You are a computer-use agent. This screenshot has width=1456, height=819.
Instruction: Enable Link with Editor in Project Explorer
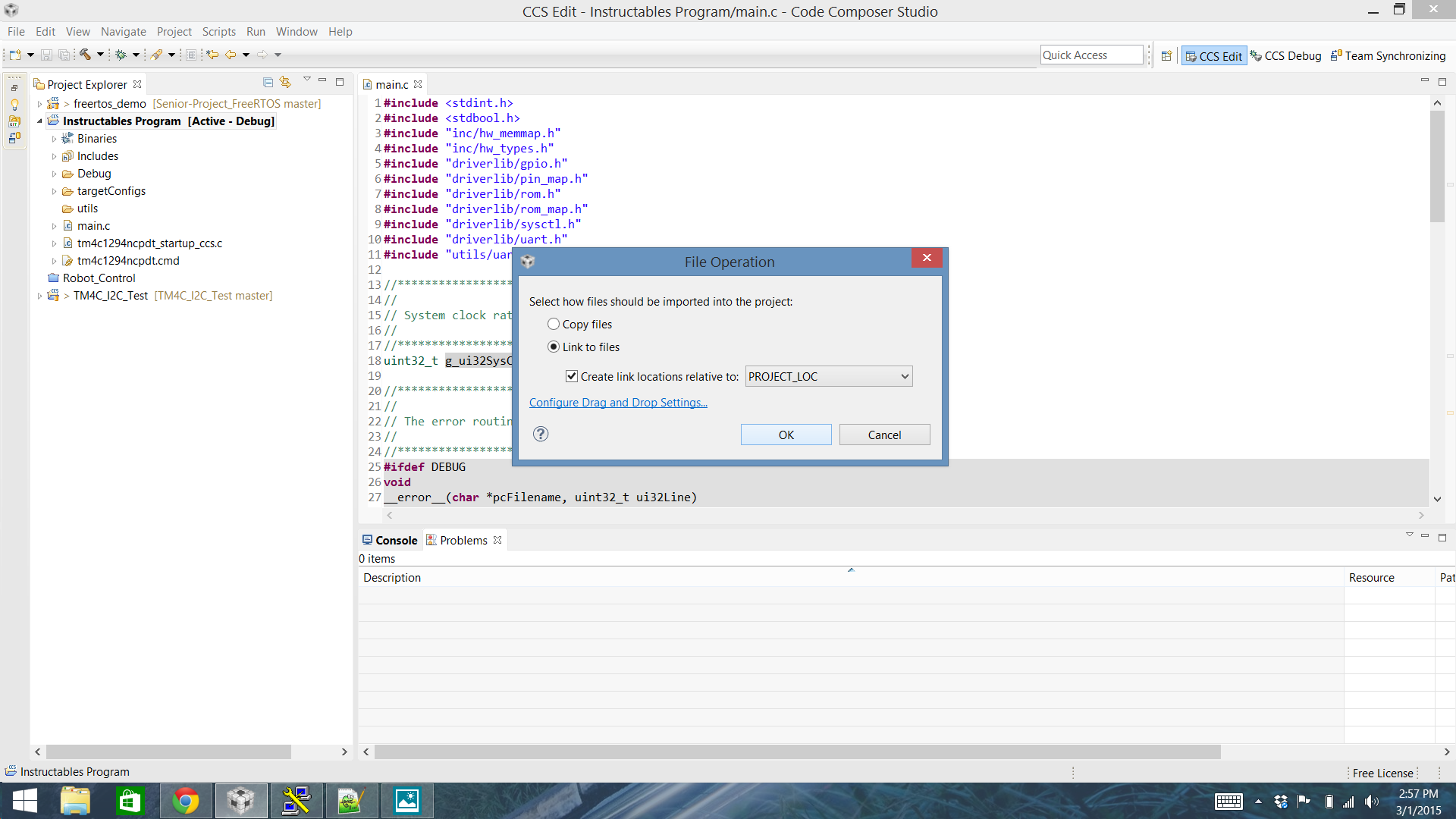tap(286, 81)
